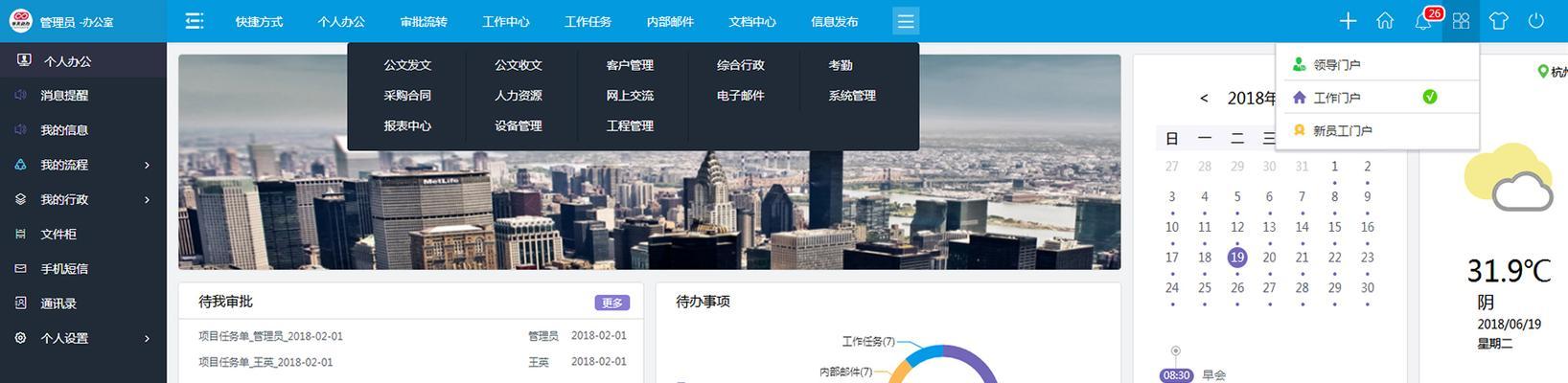Viewport: 1568px width, 383px height.
Task: Open 我的信息 in the sidebar
Action: point(83,130)
